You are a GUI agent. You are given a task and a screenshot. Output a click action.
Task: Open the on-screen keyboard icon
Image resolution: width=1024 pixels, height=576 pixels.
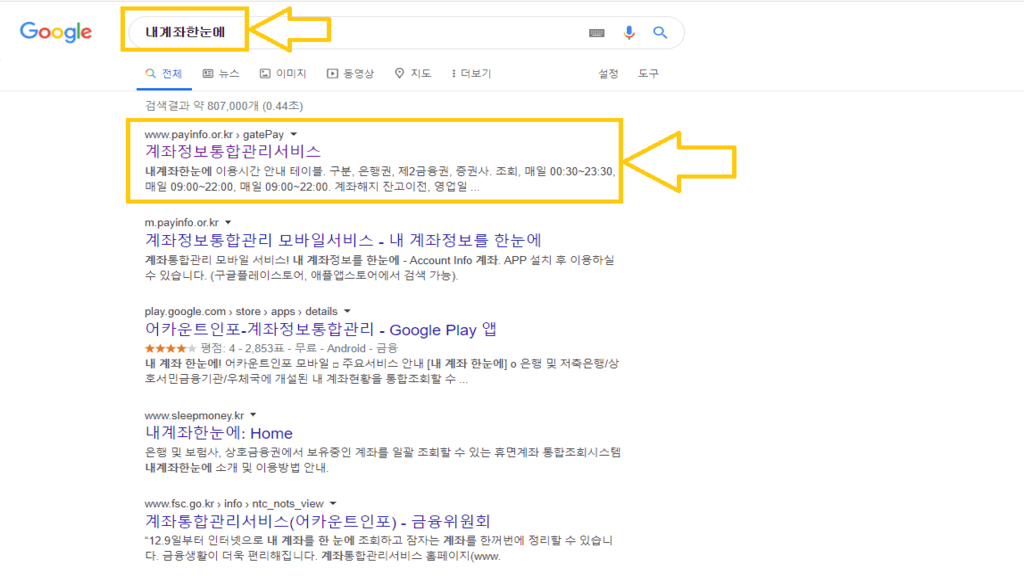pos(596,33)
